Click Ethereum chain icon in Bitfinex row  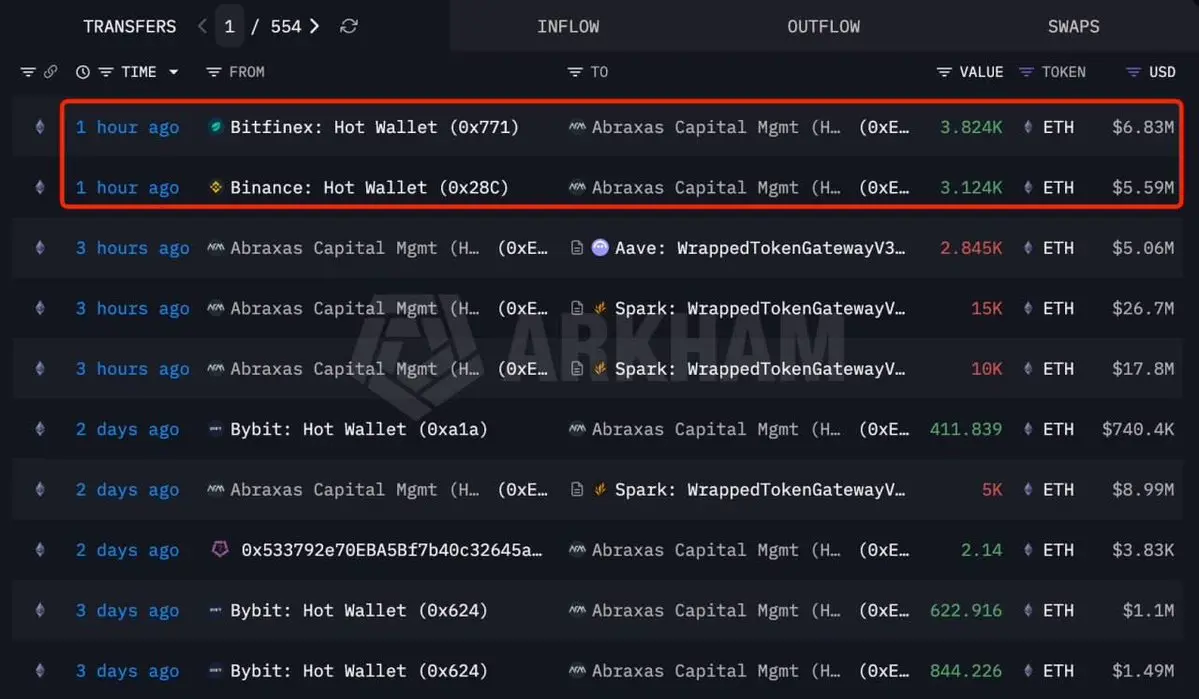(x=40, y=127)
